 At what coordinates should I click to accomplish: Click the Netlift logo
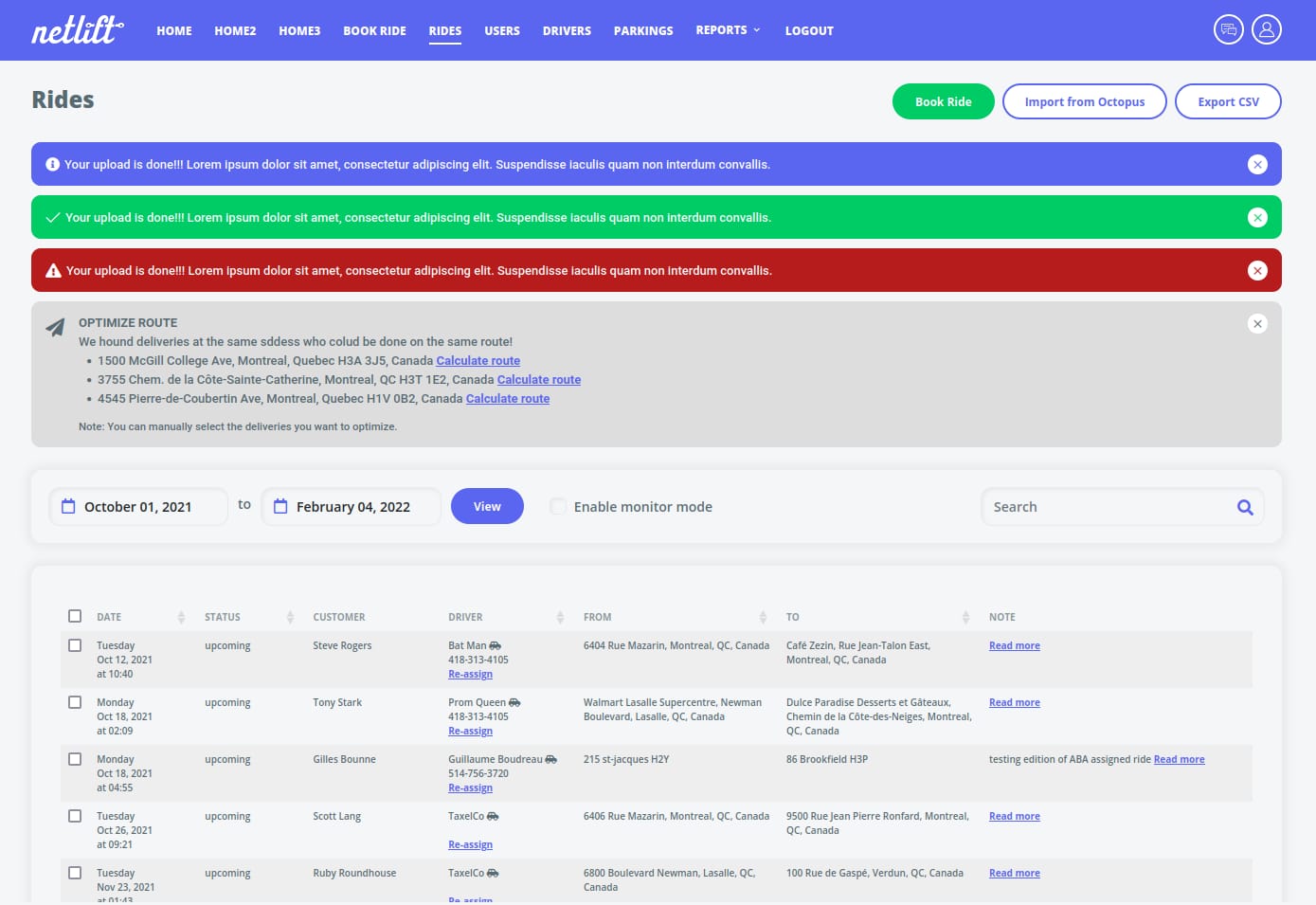click(x=78, y=30)
